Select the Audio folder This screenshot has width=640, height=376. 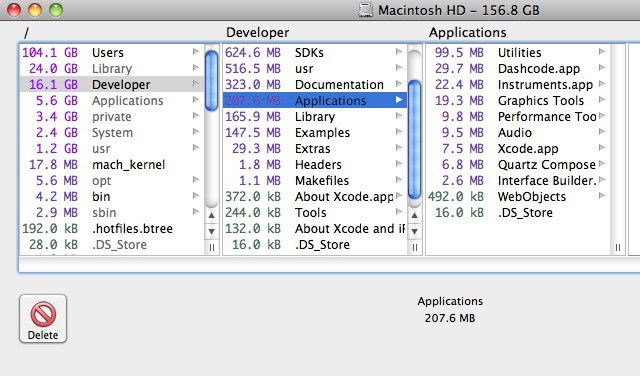coord(518,132)
